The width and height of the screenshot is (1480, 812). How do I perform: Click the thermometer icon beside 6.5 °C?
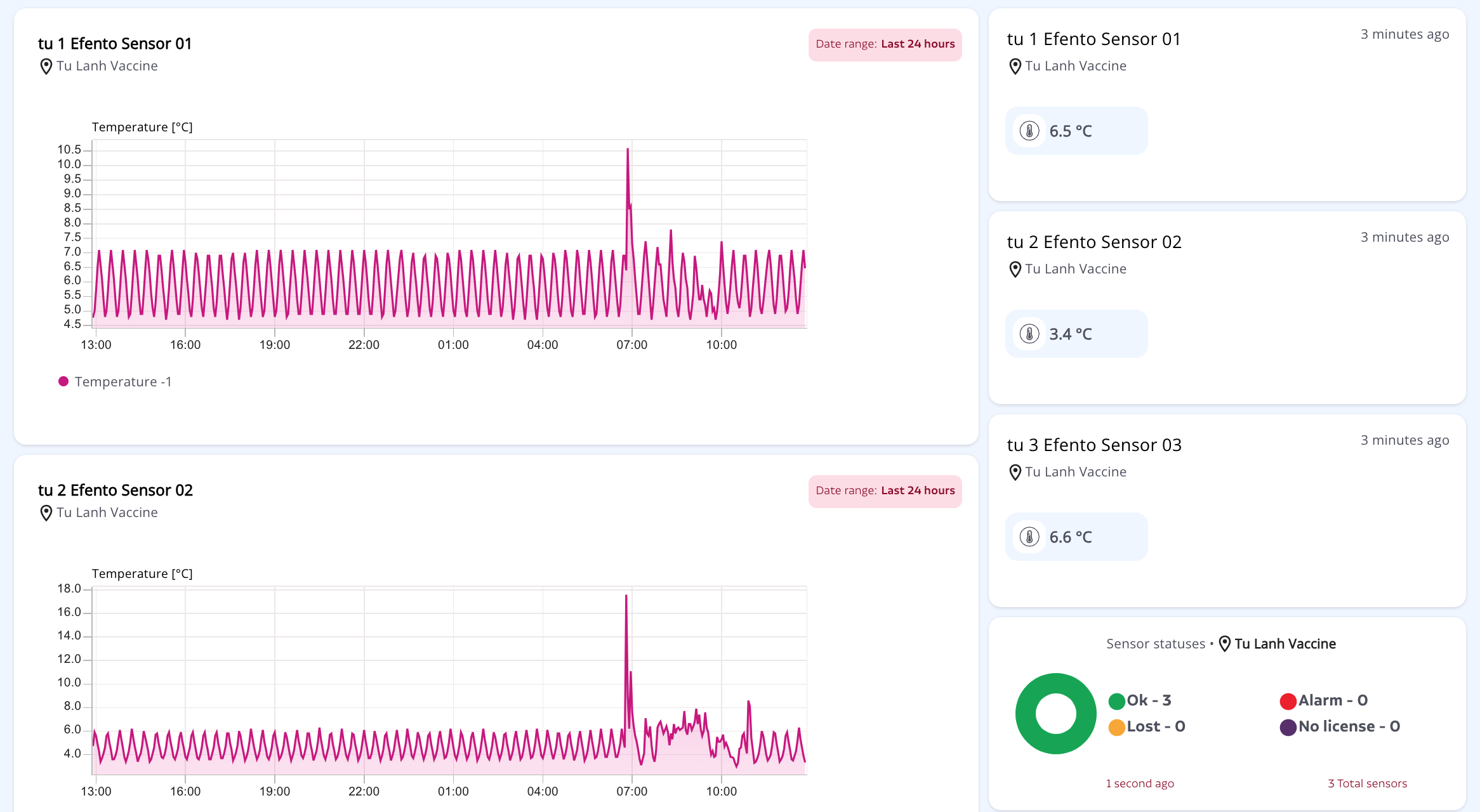click(1029, 131)
